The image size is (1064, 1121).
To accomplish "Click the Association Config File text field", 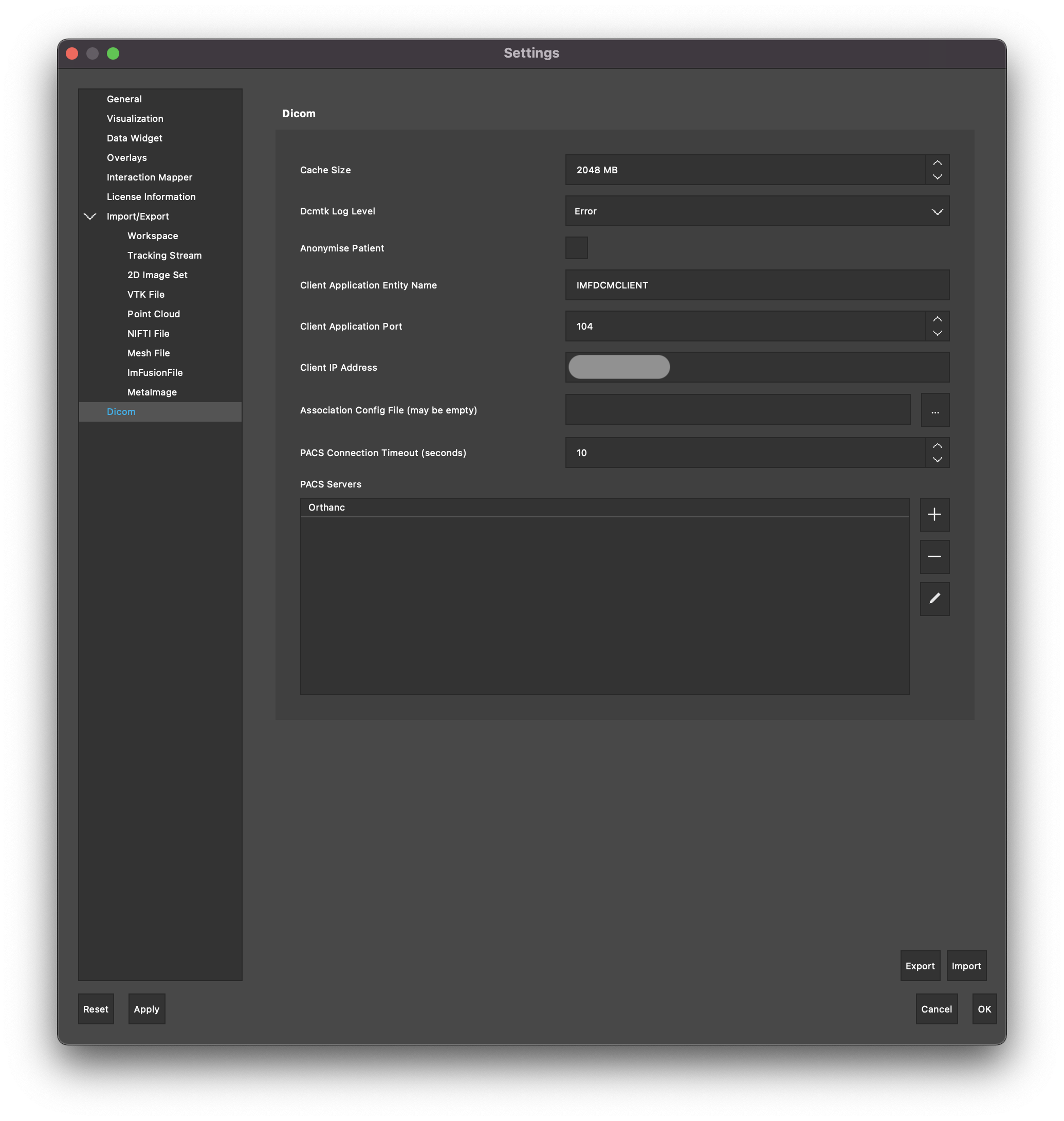I will (738, 410).
